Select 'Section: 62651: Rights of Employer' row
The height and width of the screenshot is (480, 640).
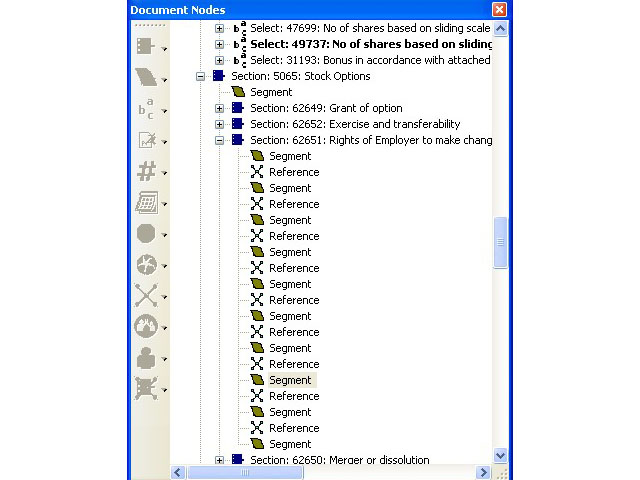[371, 140]
